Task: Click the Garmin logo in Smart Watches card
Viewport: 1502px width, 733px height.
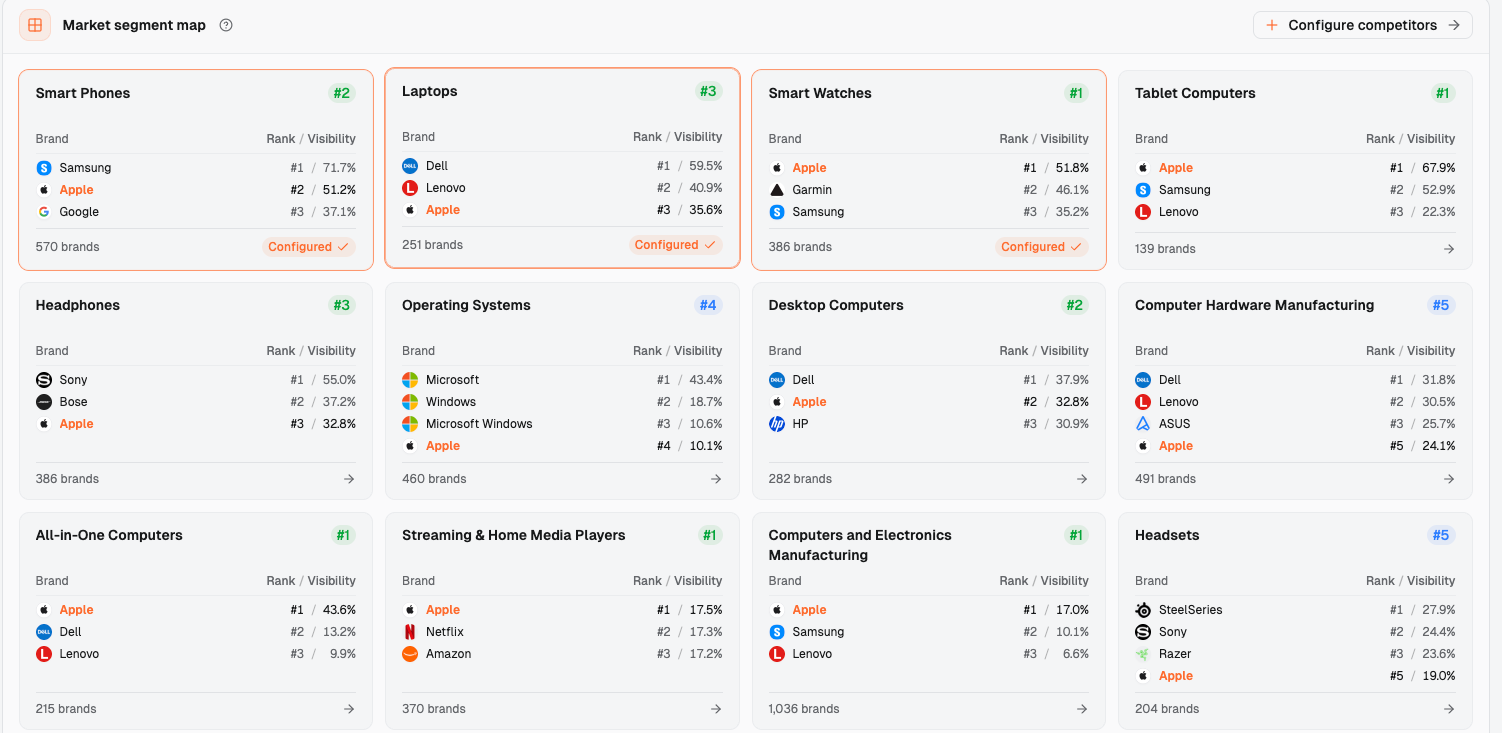Action: 777,190
